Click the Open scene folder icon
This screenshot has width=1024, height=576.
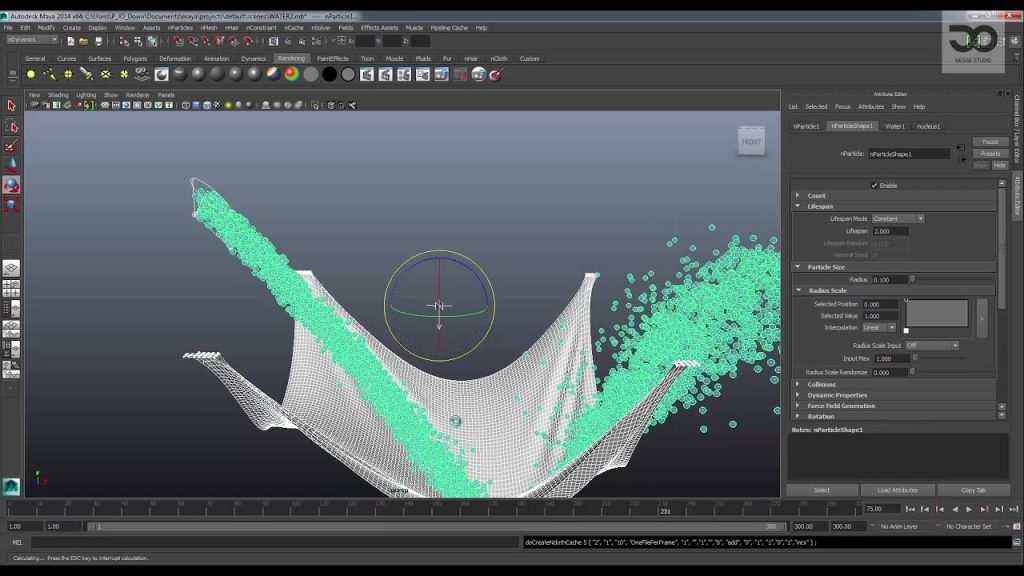[84, 41]
